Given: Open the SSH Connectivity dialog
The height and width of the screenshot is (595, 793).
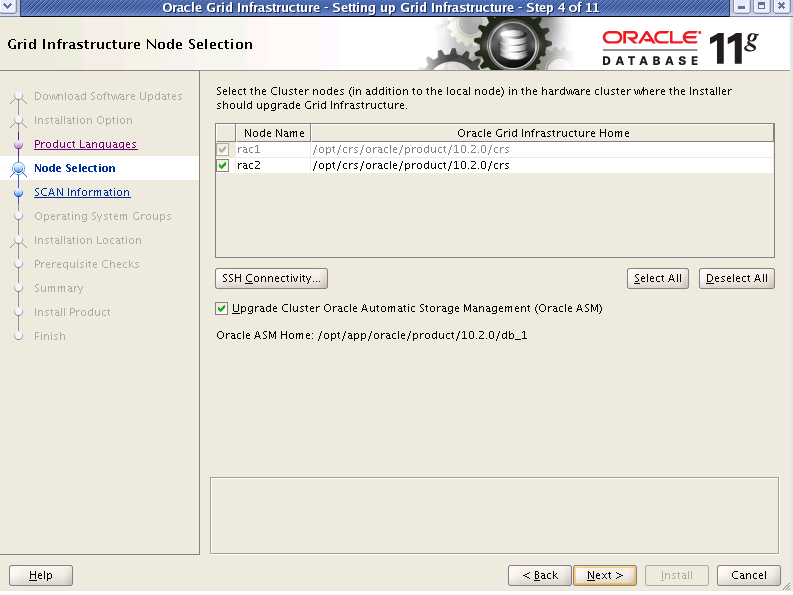Looking at the screenshot, I should 272,278.
